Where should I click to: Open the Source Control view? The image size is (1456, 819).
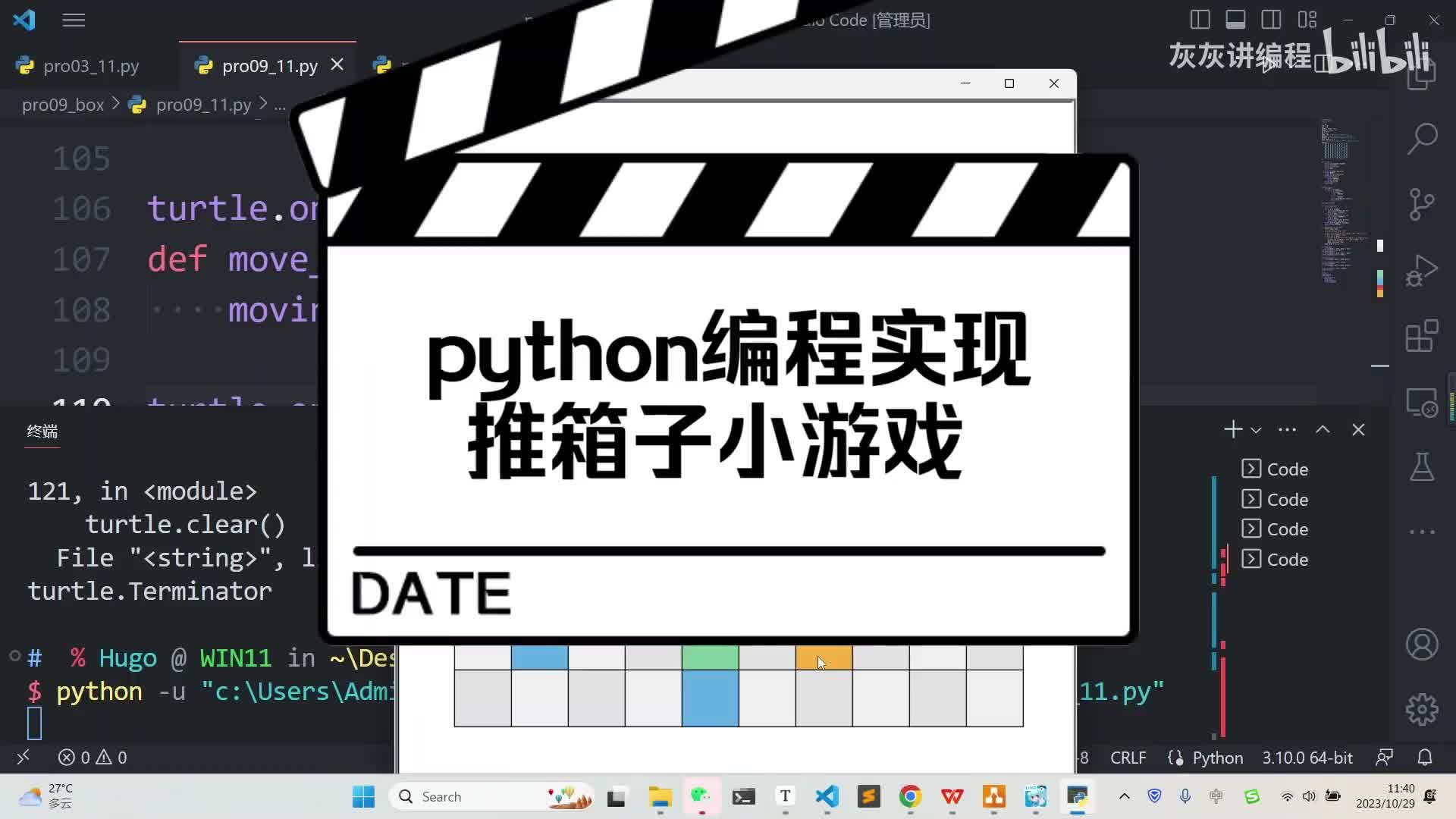coord(1422,204)
